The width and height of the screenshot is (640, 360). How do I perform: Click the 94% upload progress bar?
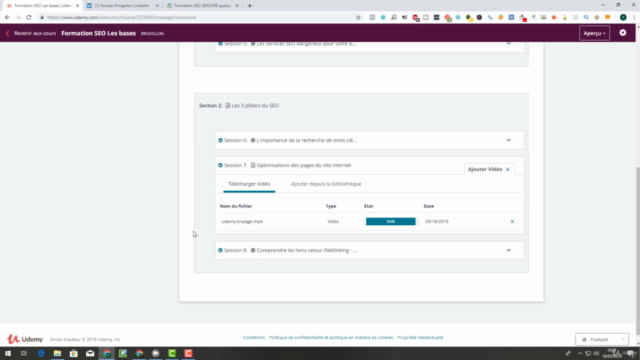[x=391, y=221]
